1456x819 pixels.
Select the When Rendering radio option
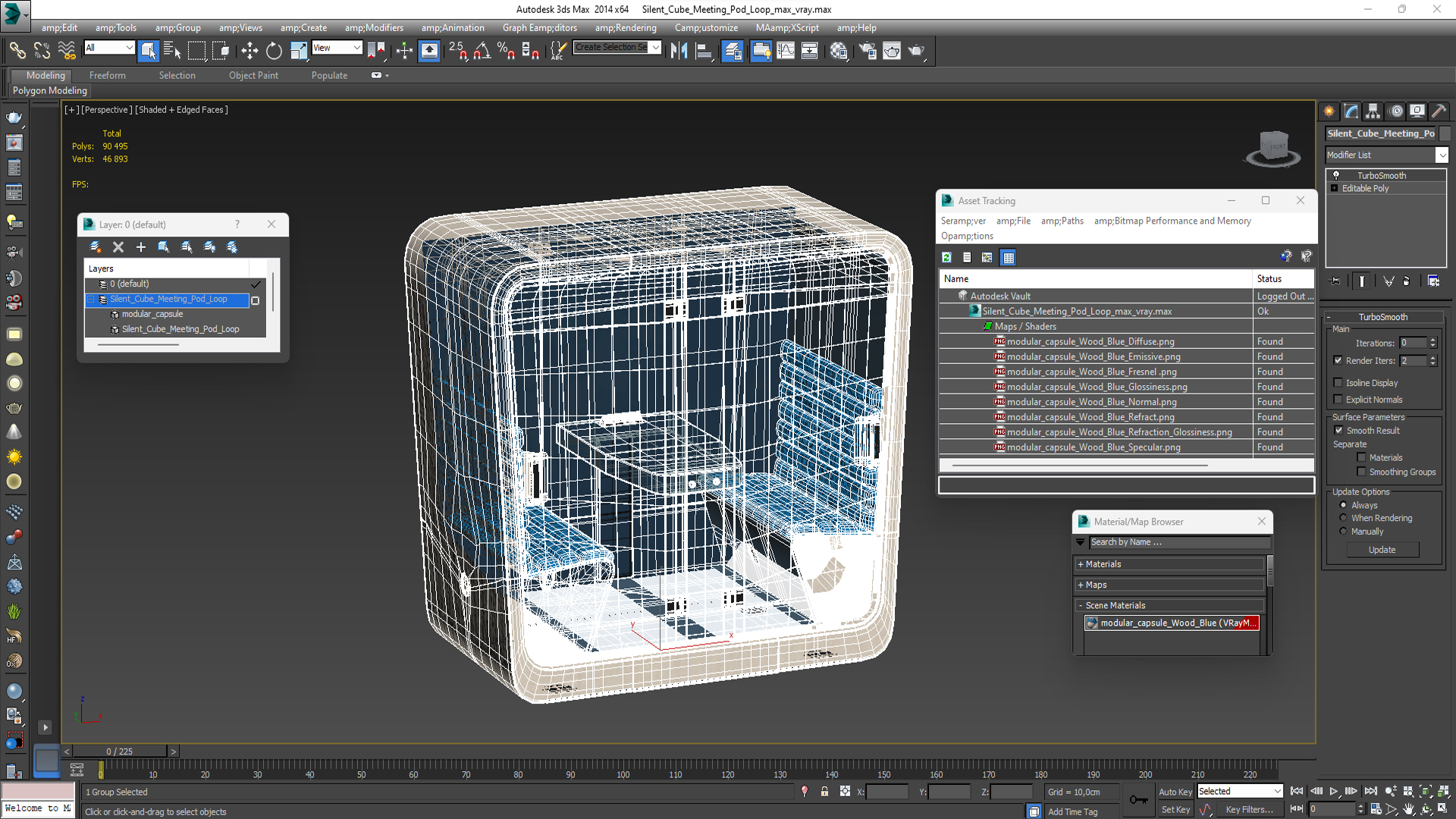(x=1343, y=518)
